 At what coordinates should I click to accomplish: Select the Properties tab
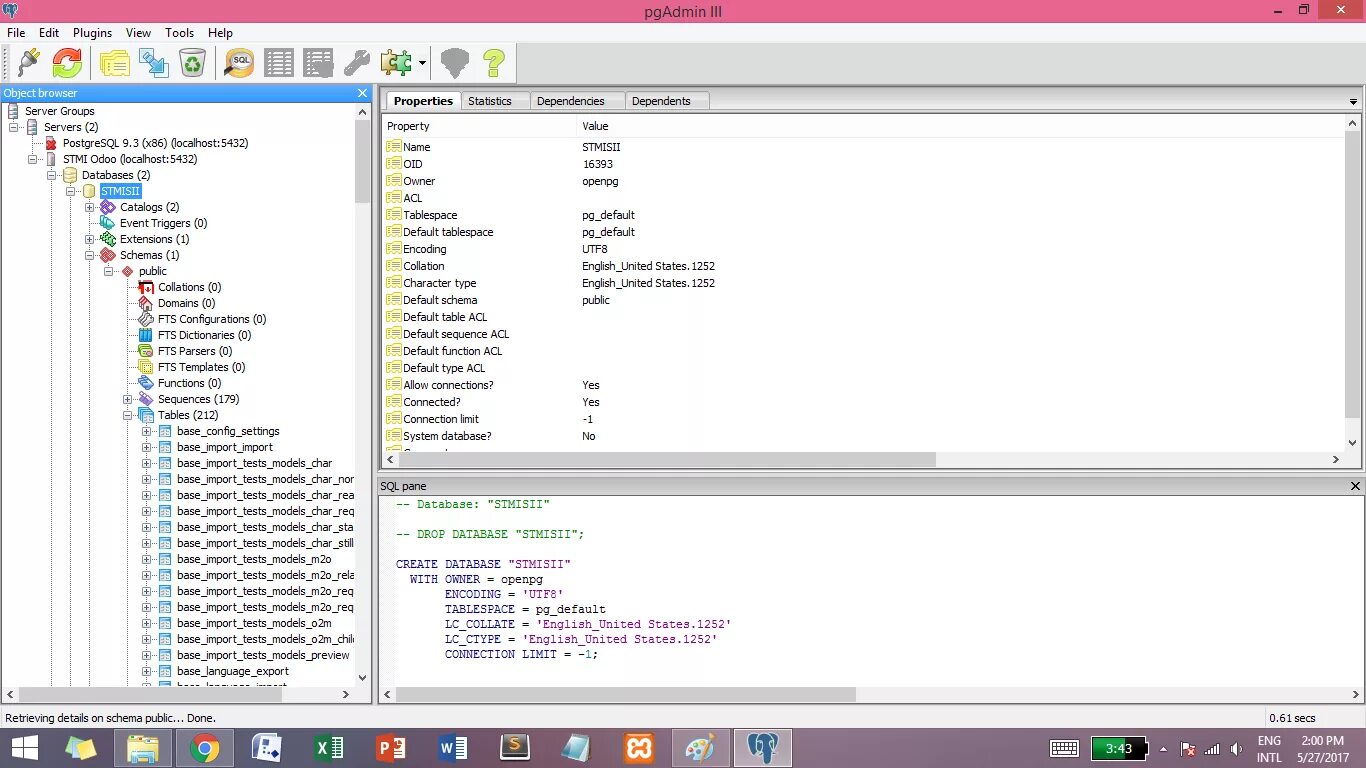(x=423, y=101)
